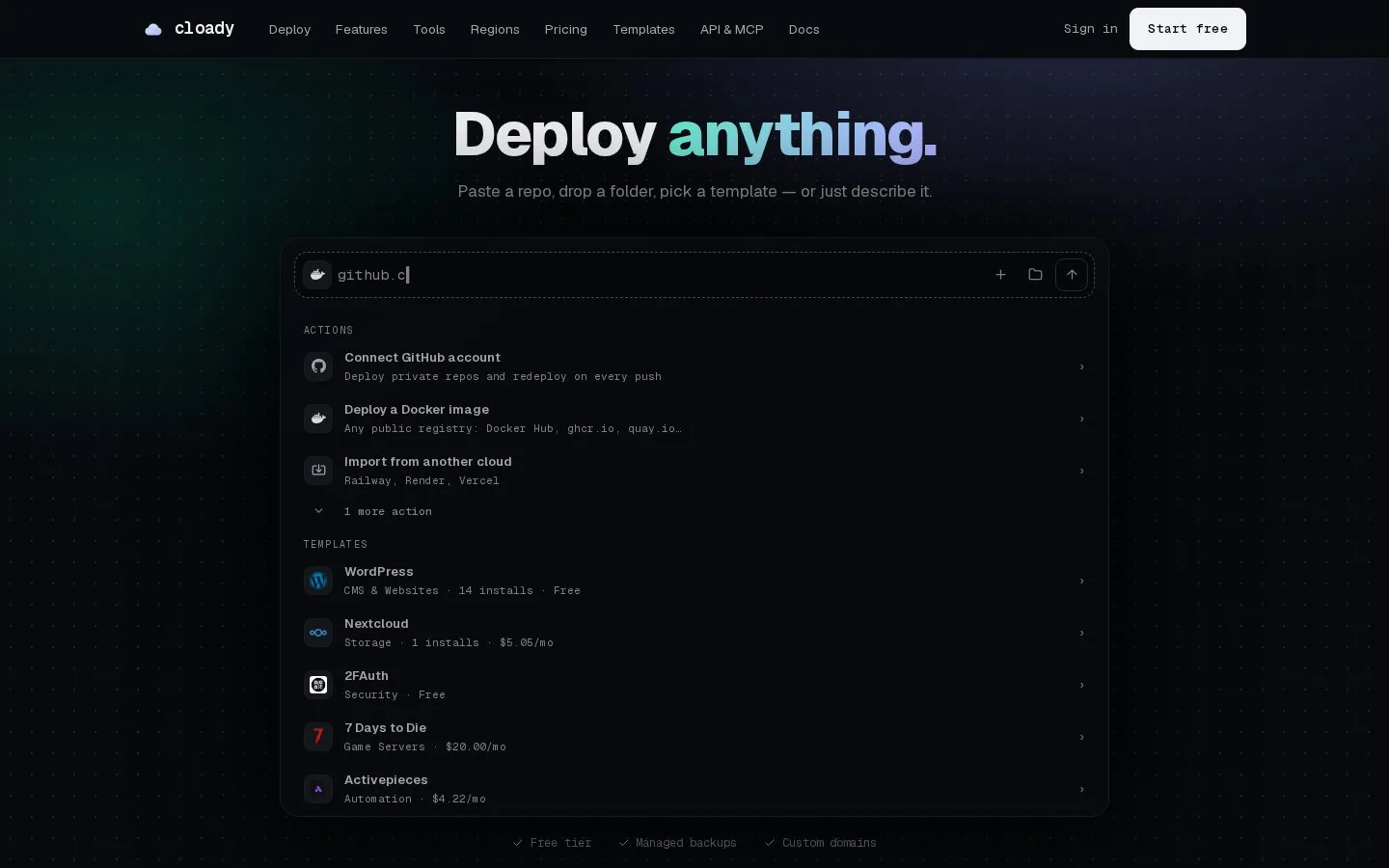Go to the Pricing page
Viewport: 1389px width, 868px height.
pos(565,30)
